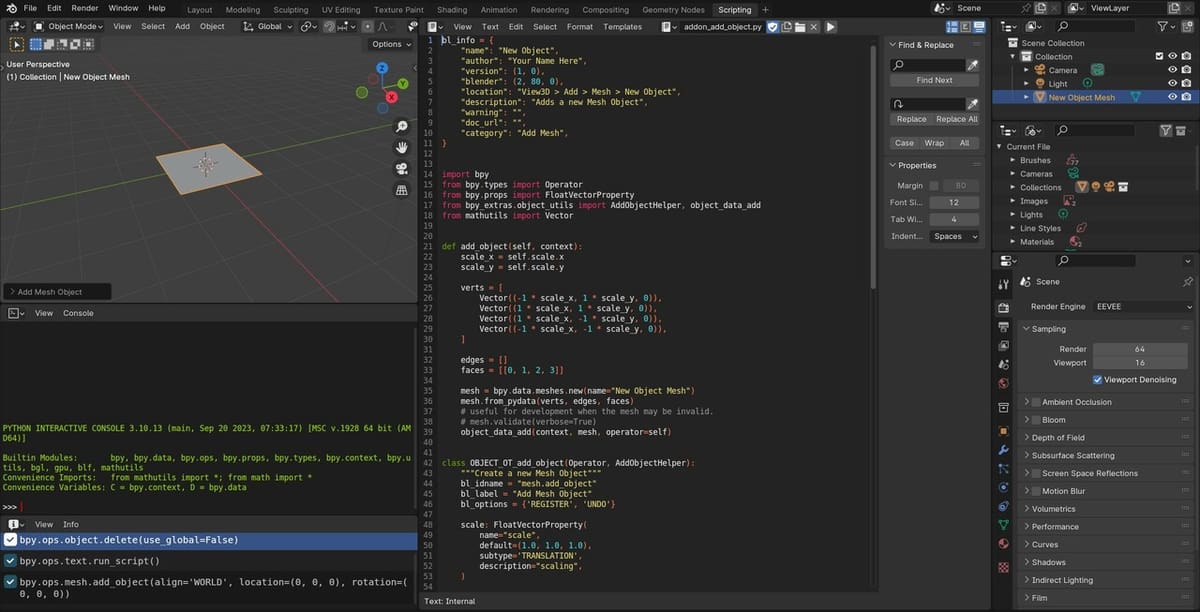Viewport: 1200px width, 612px height.
Task: Click the Render samples value 64
Action: (1140, 349)
